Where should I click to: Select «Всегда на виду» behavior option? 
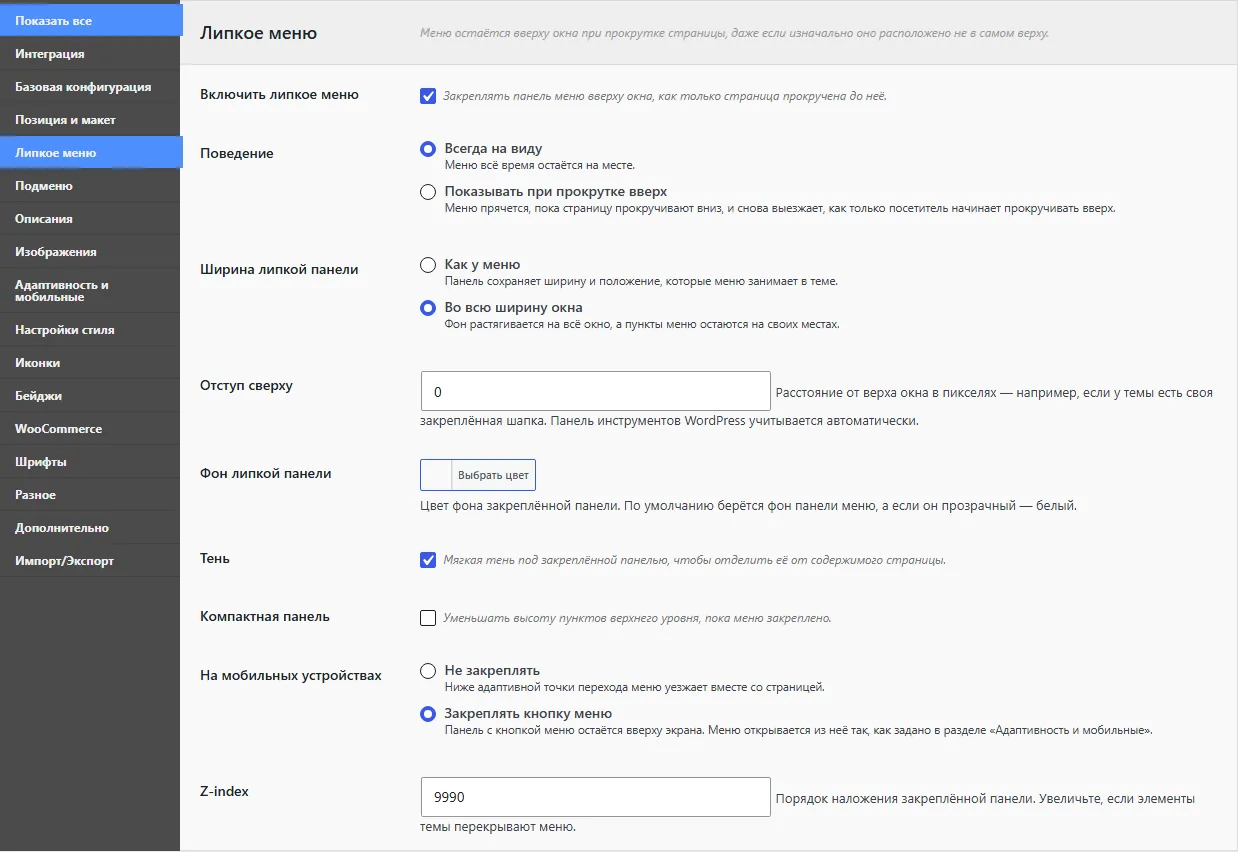click(x=428, y=149)
